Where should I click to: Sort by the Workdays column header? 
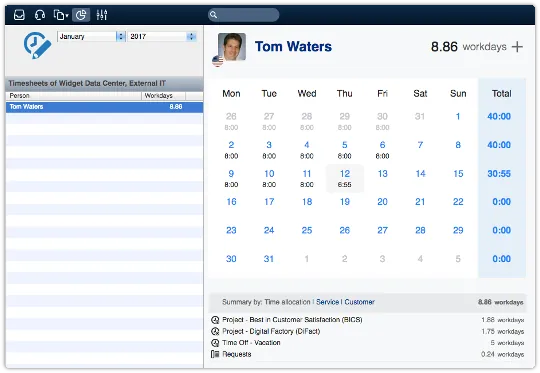(164, 96)
